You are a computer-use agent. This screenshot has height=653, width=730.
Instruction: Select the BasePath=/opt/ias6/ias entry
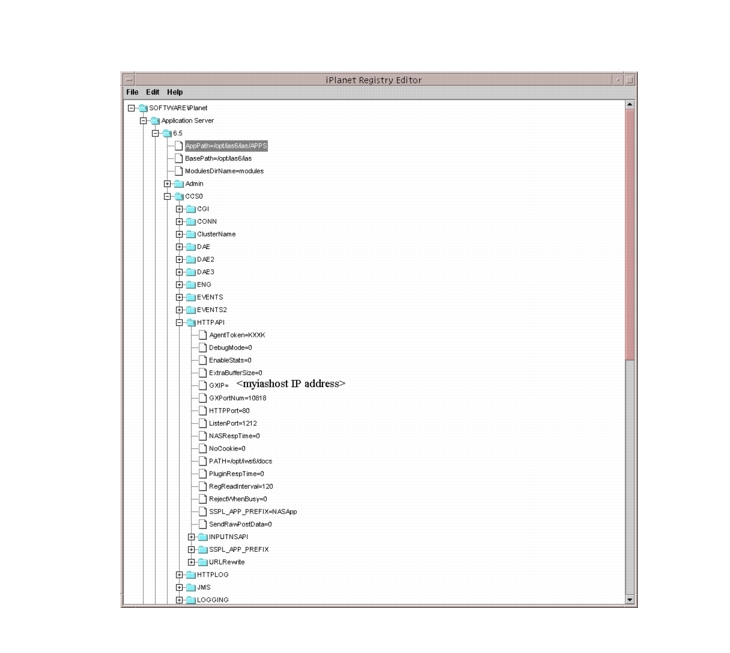(218, 159)
